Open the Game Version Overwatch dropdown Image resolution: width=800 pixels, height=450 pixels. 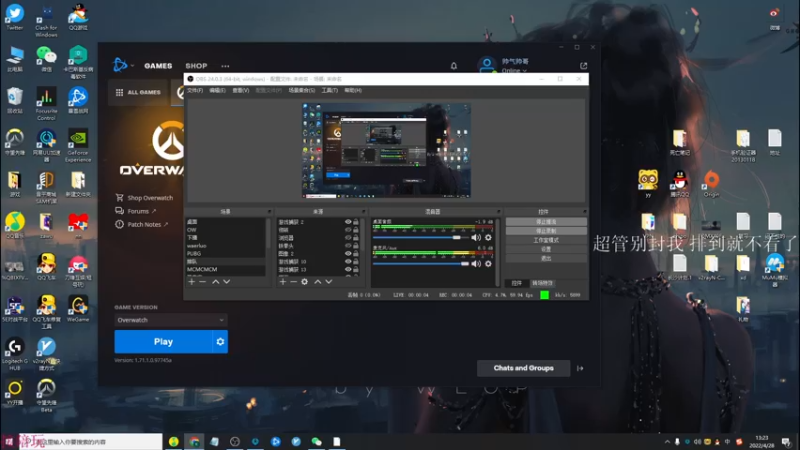click(170, 320)
